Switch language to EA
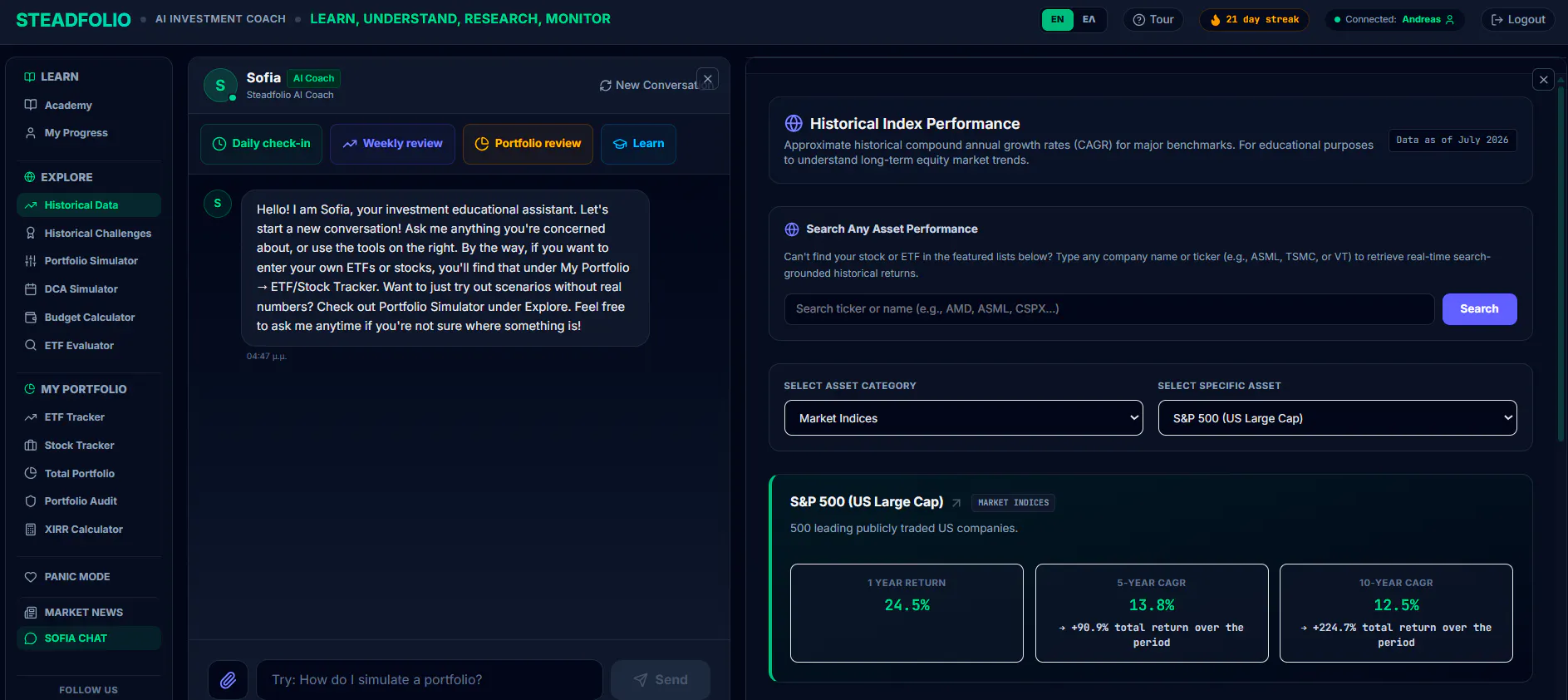 tap(1089, 20)
